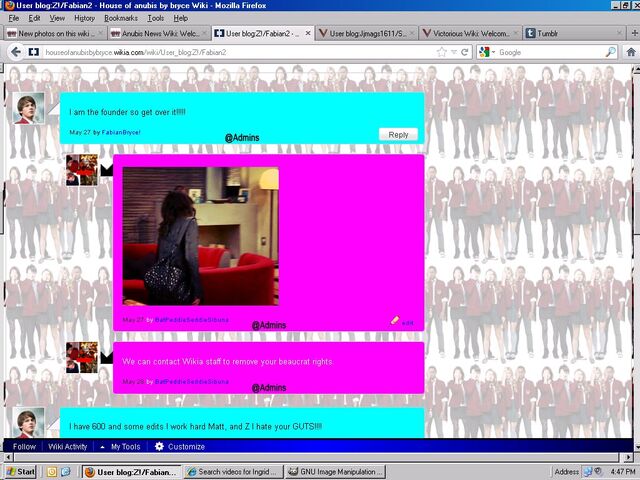The height and width of the screenshot is (480, 640).
Task: Click edit link with pencil icon
Action: (x=402, y=322)
